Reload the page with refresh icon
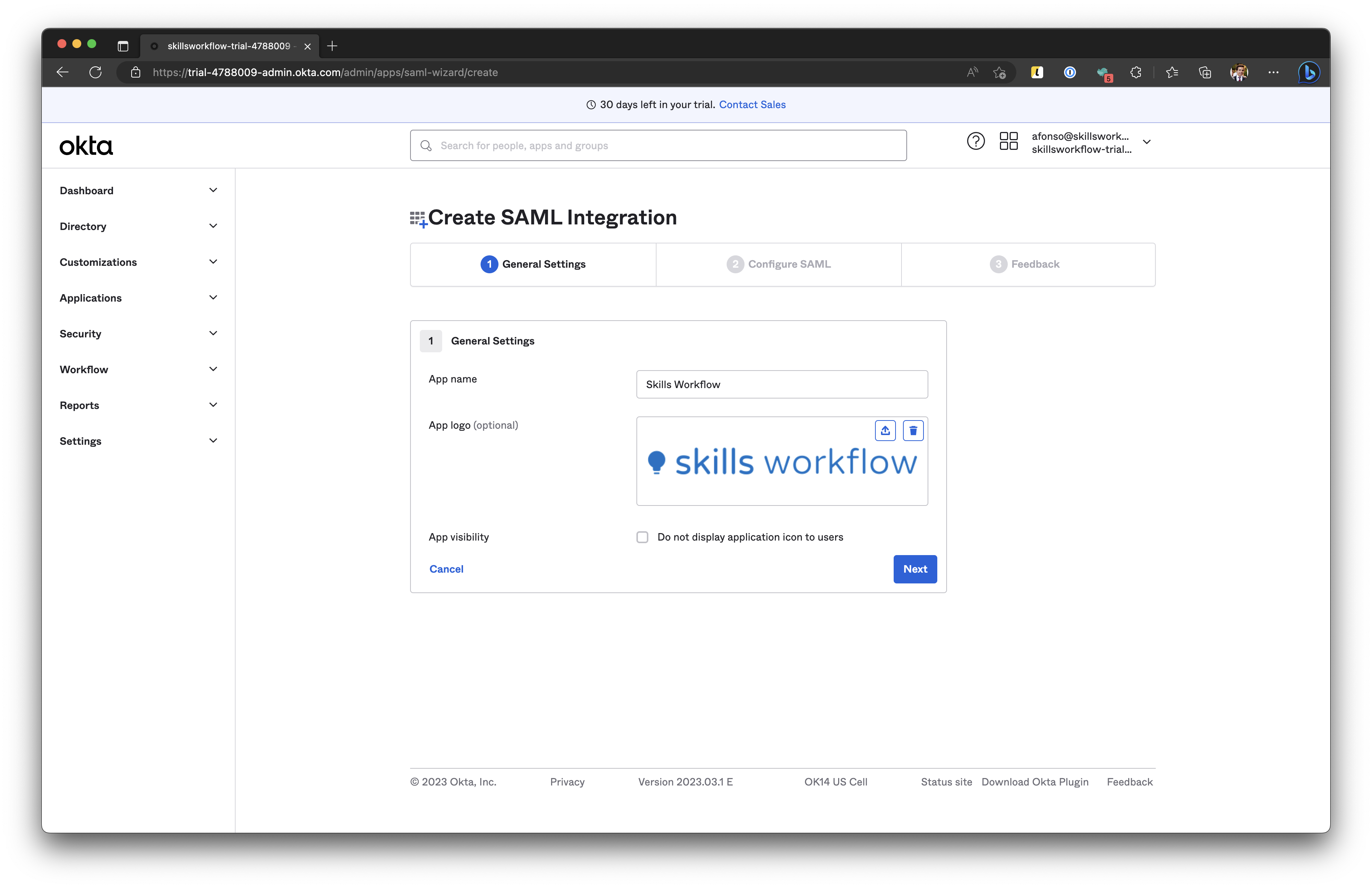This screenshot has width=1372, height=888. (96, 72)
